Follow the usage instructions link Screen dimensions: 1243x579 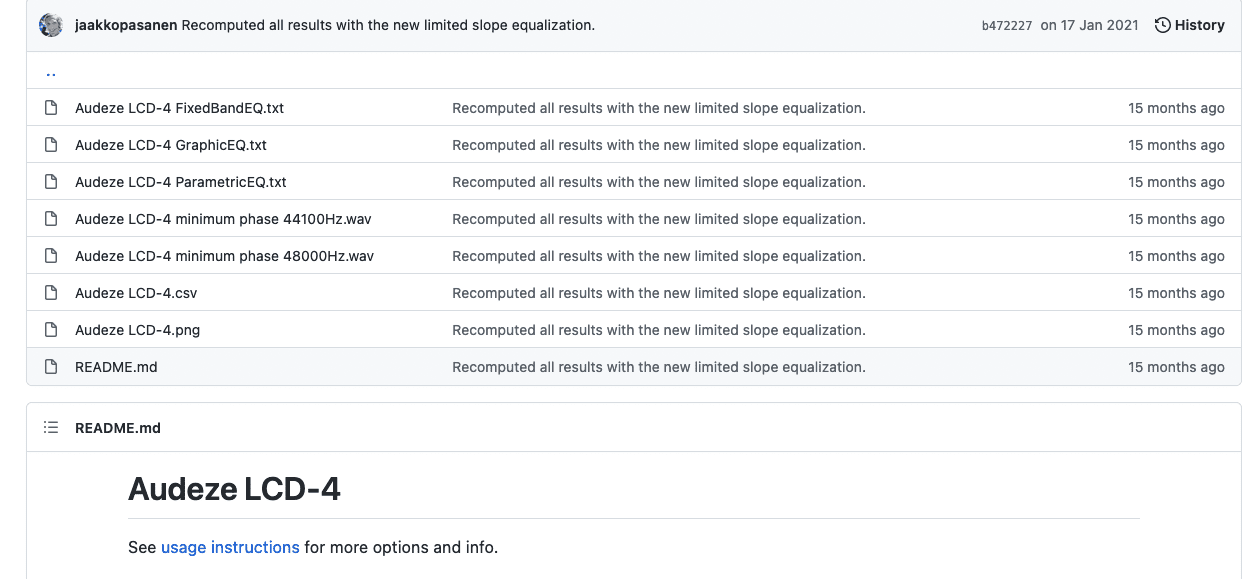(x=230, y=547)
